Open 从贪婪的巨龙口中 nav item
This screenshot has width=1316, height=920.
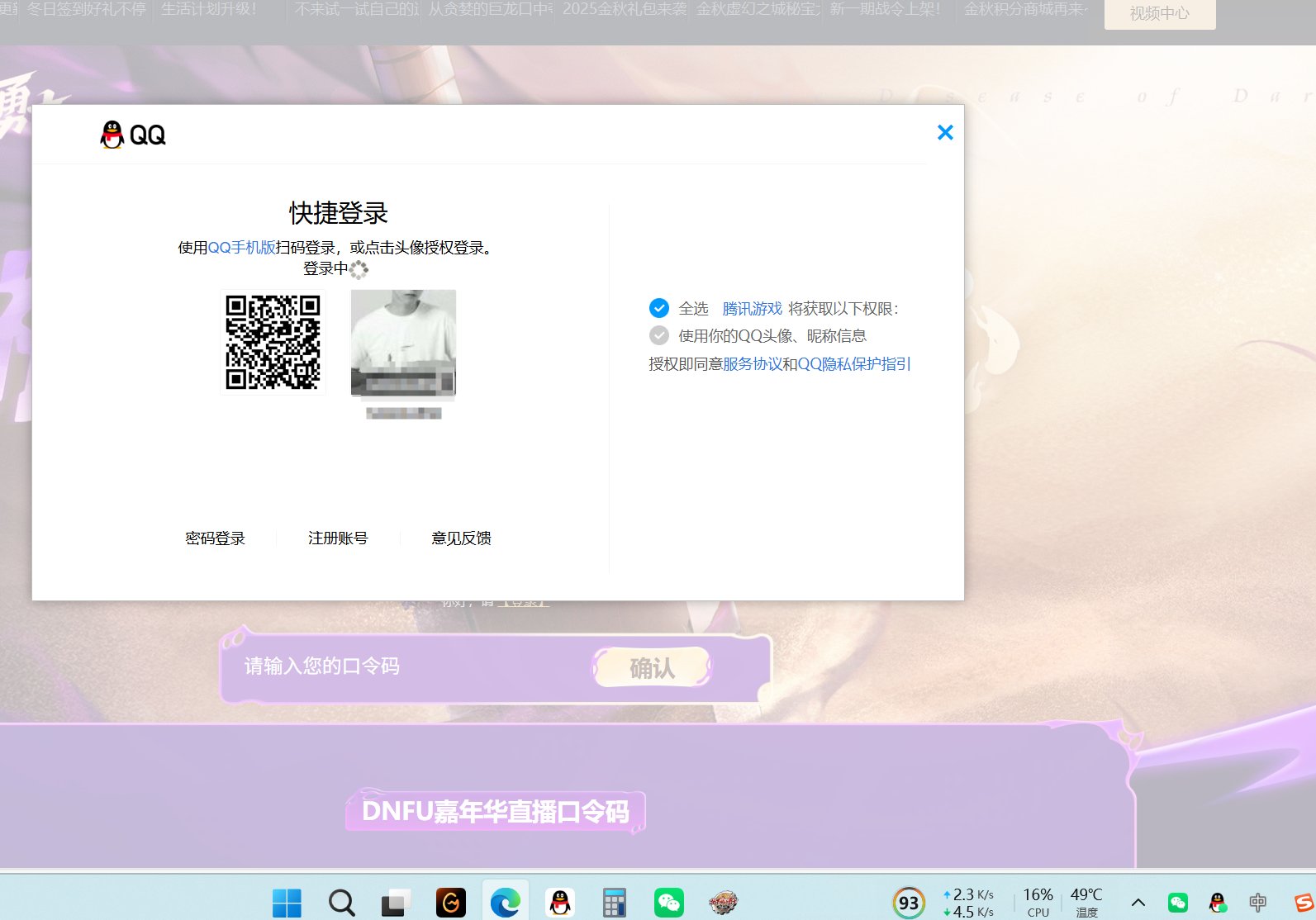(491, 10)
